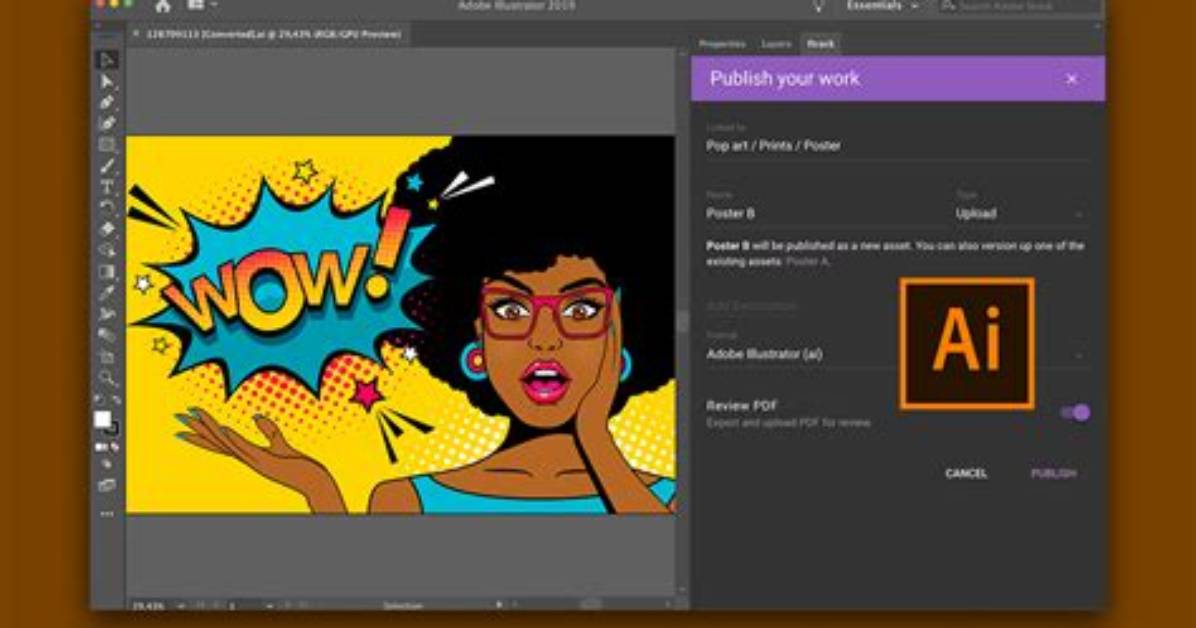Select the Curvature tool

pos(107,124)
